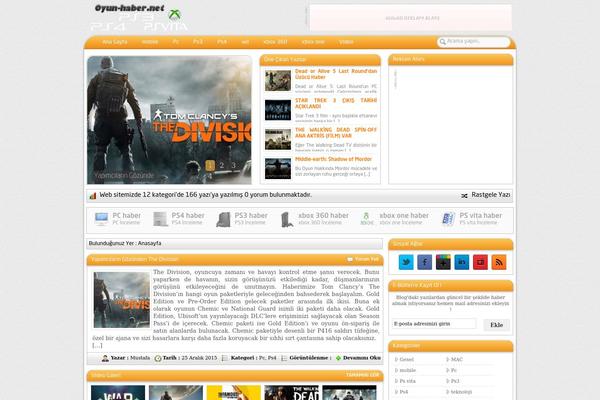Open The Walking Dead video thumbnail
The height and width of the screenshot is (400, 600).
[292, 393]
